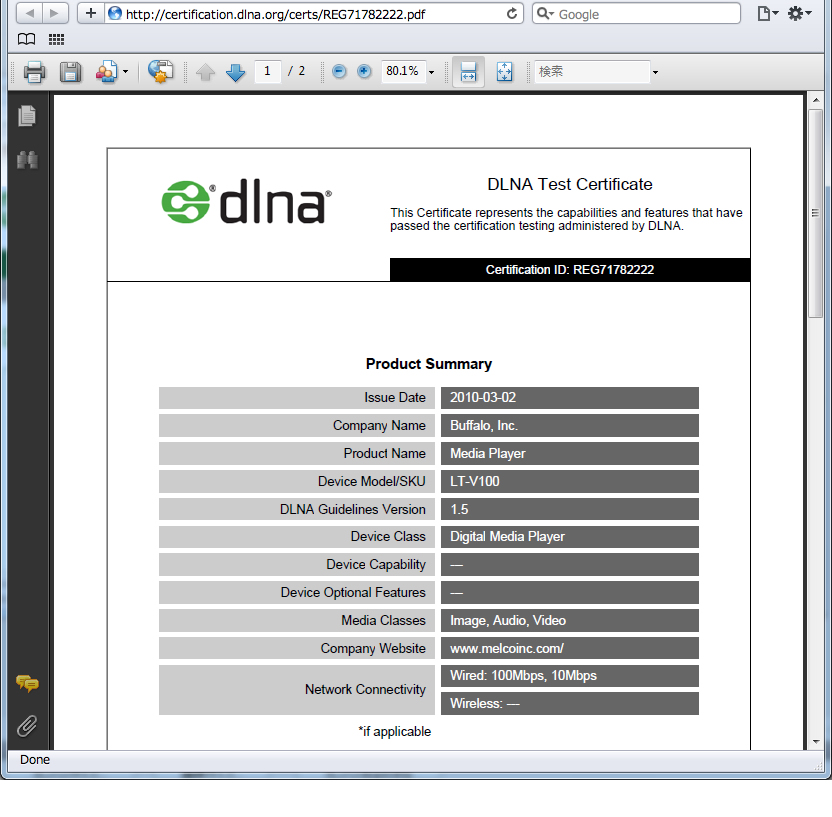Image resolution: width=832 pixels, height=817 pixels.
Task: Click the PDF scrollbar up arrow
Action: (816, 100)
